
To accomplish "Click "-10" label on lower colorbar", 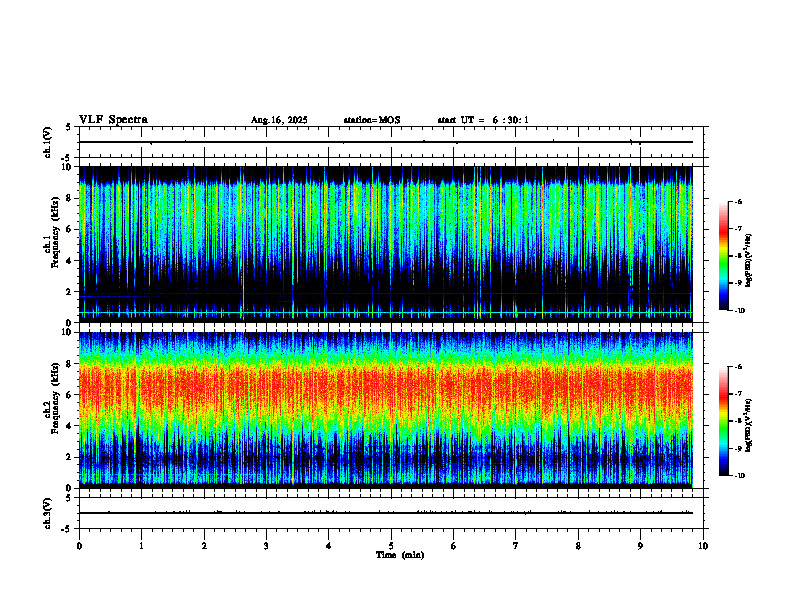I will [740, 476].
